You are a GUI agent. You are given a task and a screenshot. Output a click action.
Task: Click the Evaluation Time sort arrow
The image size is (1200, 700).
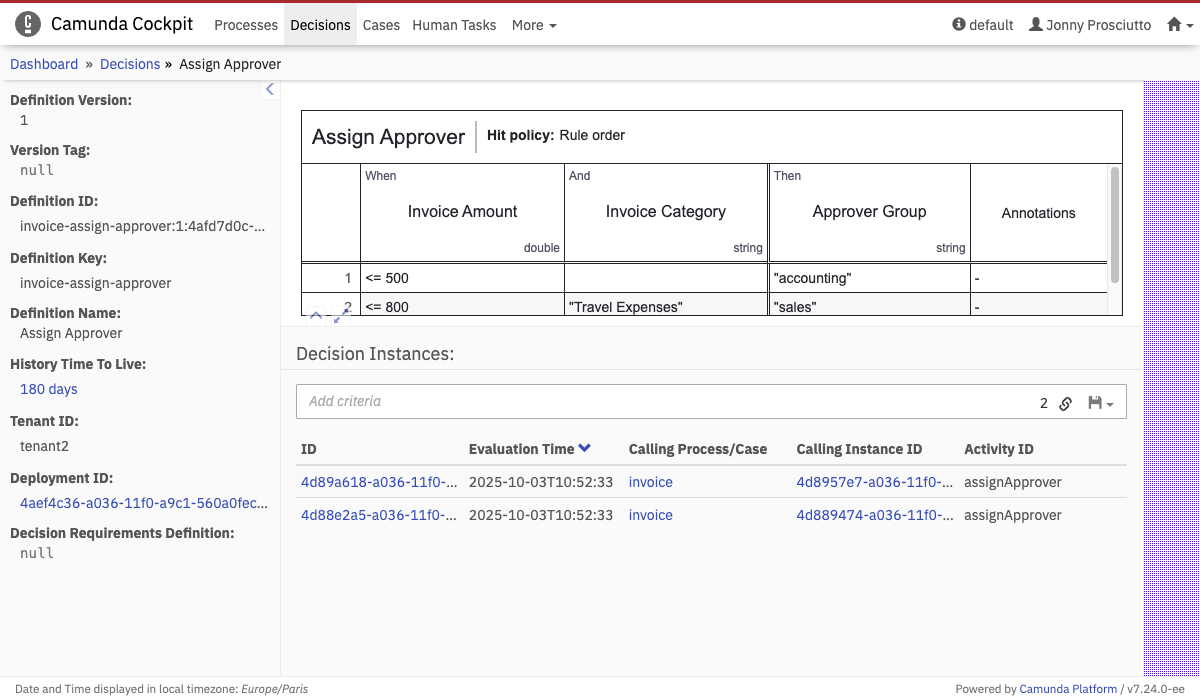(x=585, y=449)
